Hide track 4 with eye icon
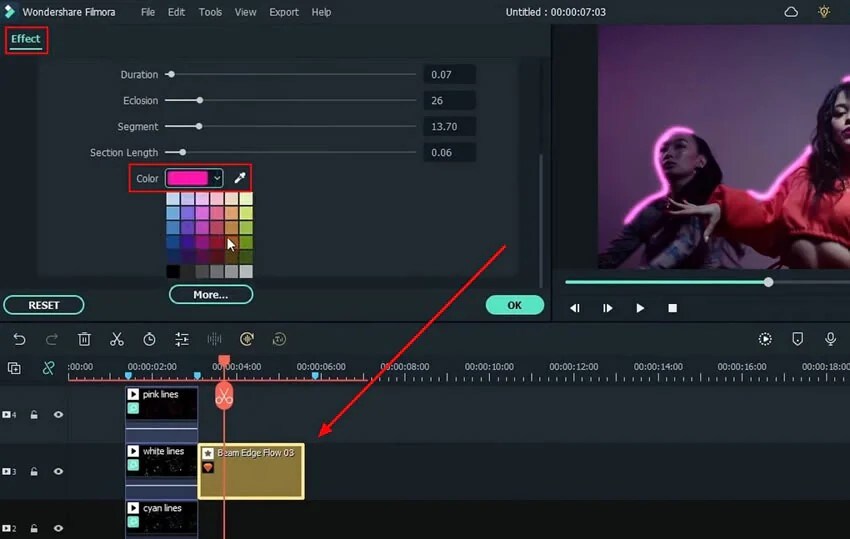850x539 pixels. (x=58, y=415)
